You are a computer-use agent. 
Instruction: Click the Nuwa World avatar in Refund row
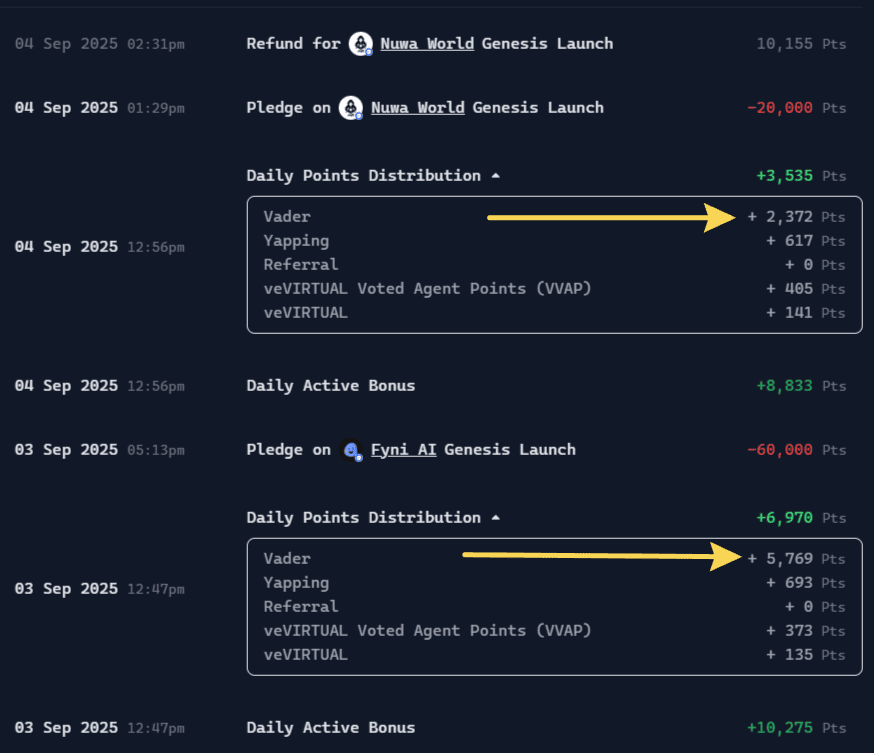tap(361, 44)
